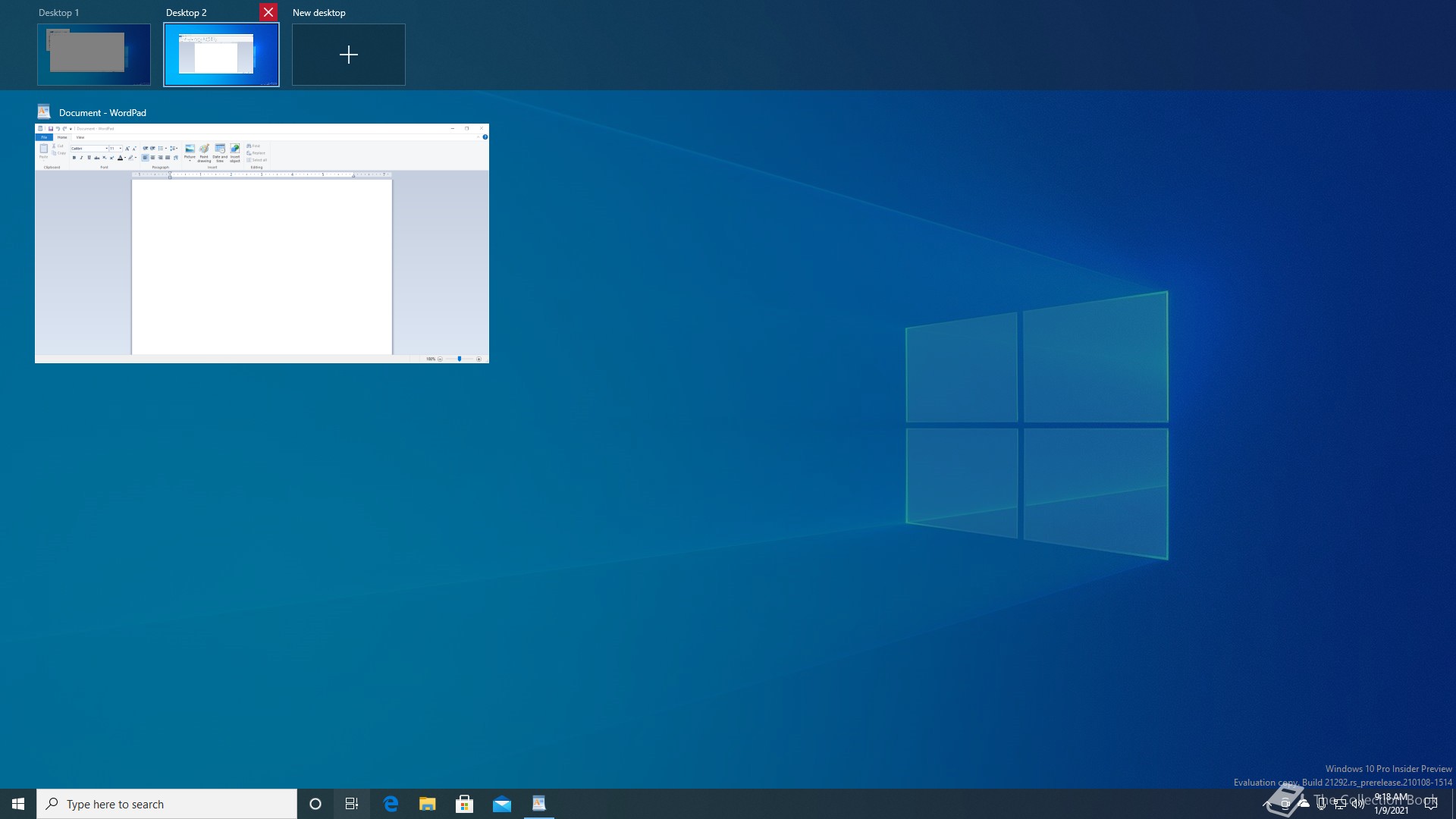
Task: Toggle the Task View button on the taskbar
Action: (x=352, y=804)
